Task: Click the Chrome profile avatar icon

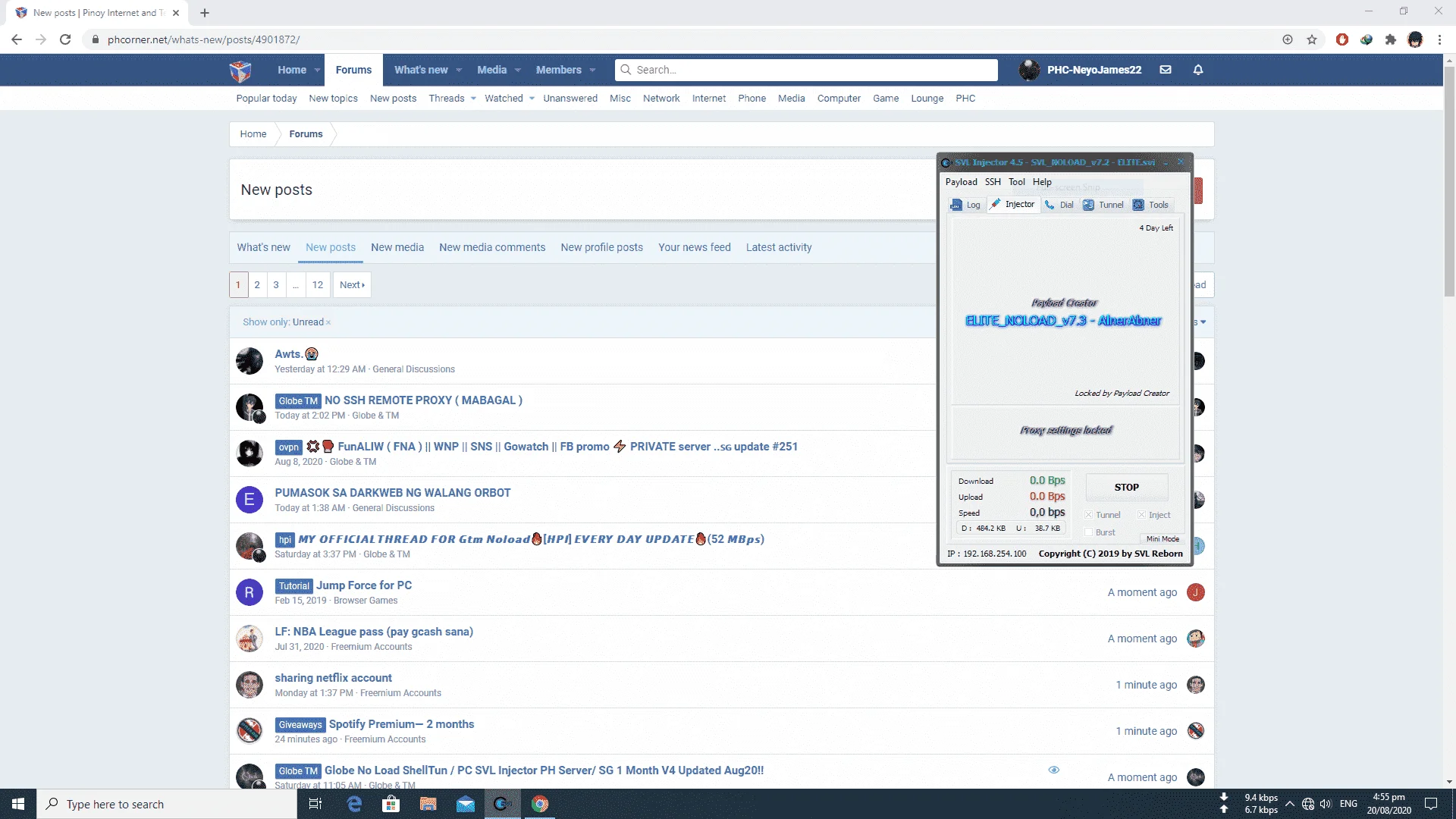Action: (x=1415, y=39)
